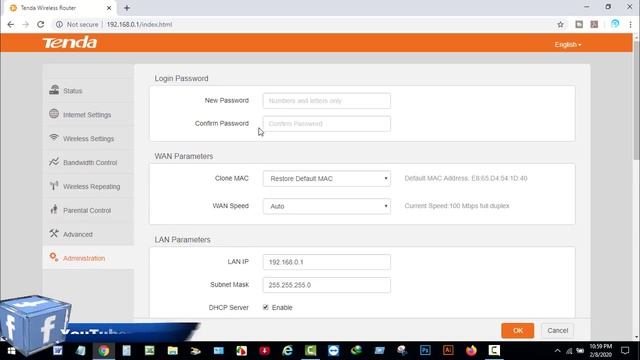Close the Tenda Wireless Router tab
640x360 pixels.
pos(109,8)
